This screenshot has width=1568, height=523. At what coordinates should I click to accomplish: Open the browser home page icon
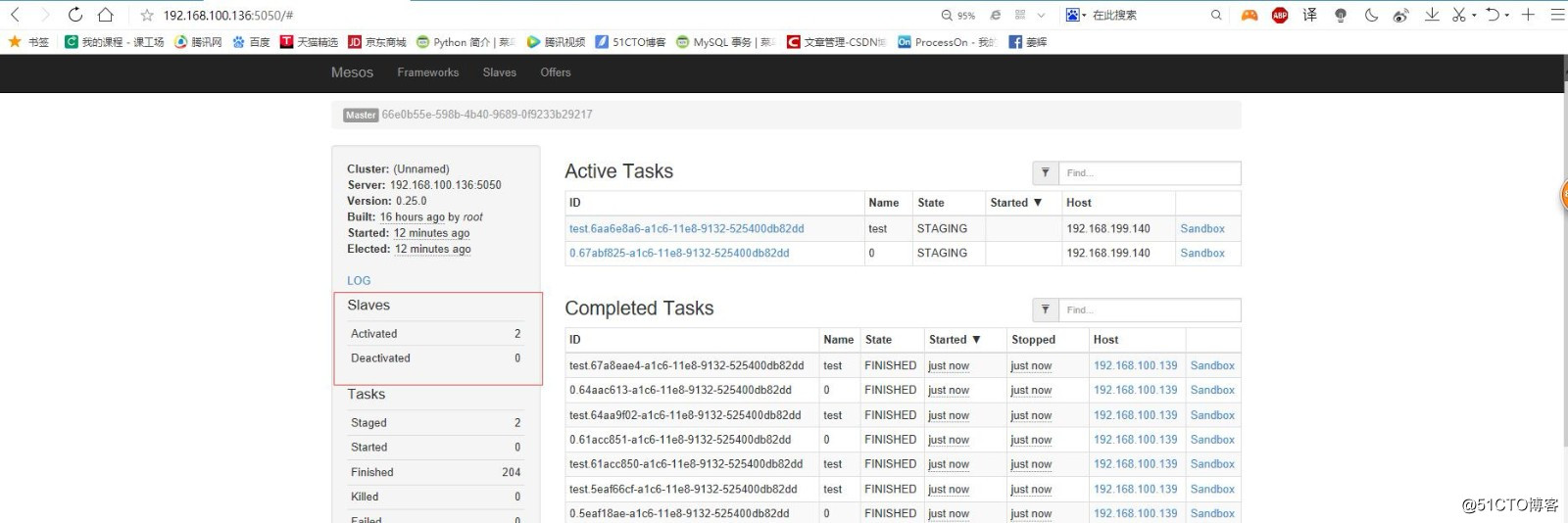click(106, 15)
